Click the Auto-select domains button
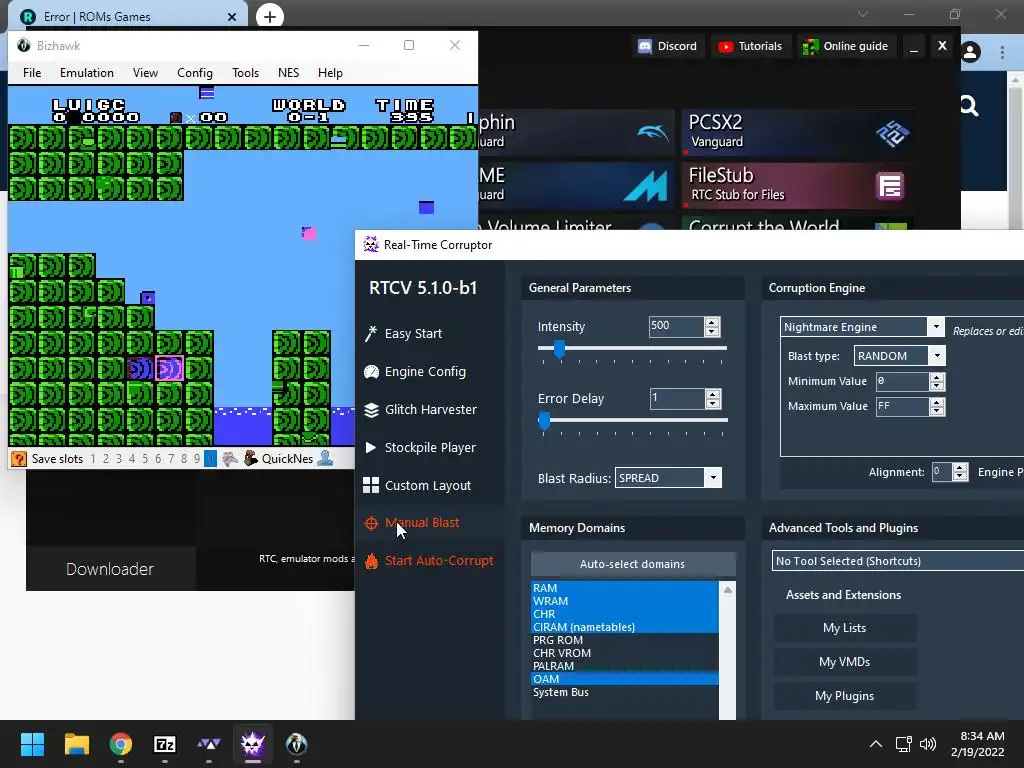Viewport: 1024px width, 768px height. click(632, 564)
